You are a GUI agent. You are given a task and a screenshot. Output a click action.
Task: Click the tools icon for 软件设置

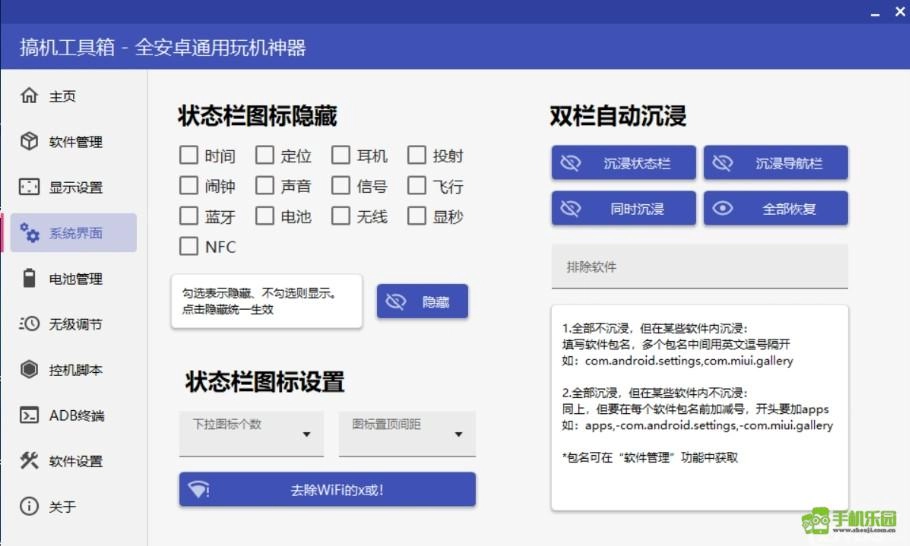point(29,461)
